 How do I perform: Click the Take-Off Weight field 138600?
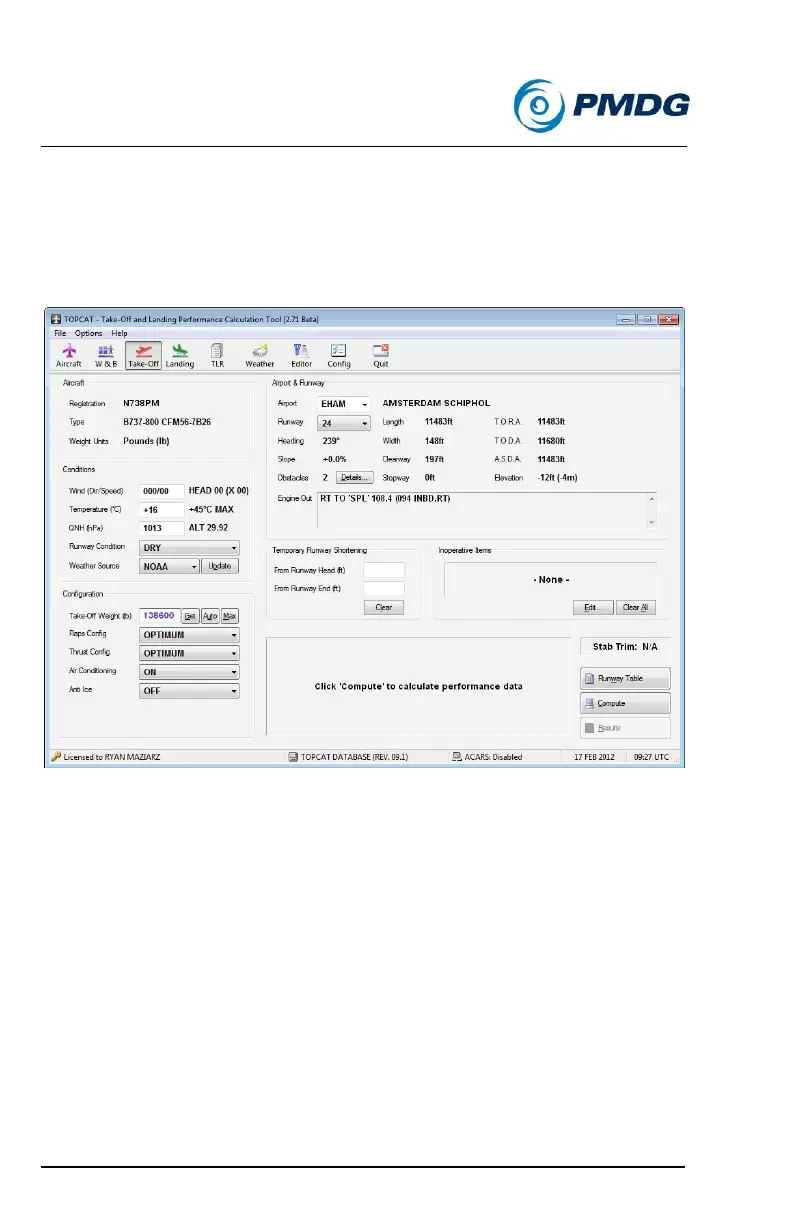[x=158, y=616]
